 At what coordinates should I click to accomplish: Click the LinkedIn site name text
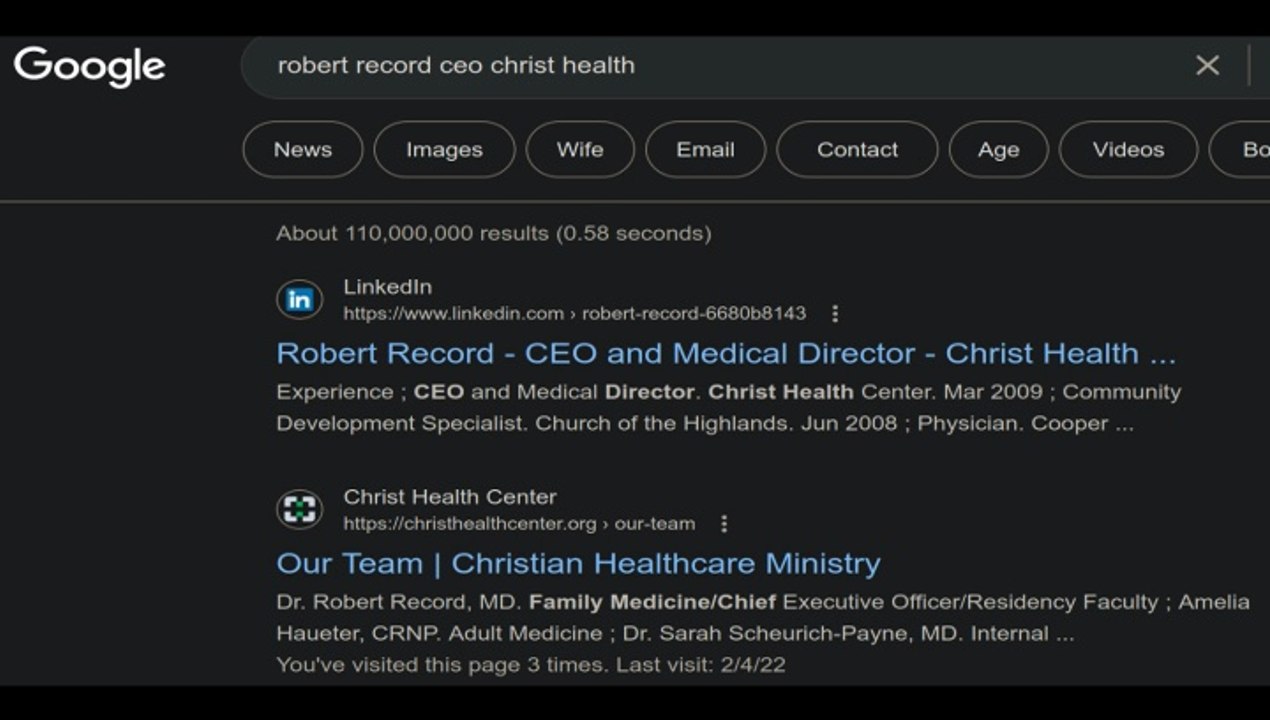click(x=388, y=287)
